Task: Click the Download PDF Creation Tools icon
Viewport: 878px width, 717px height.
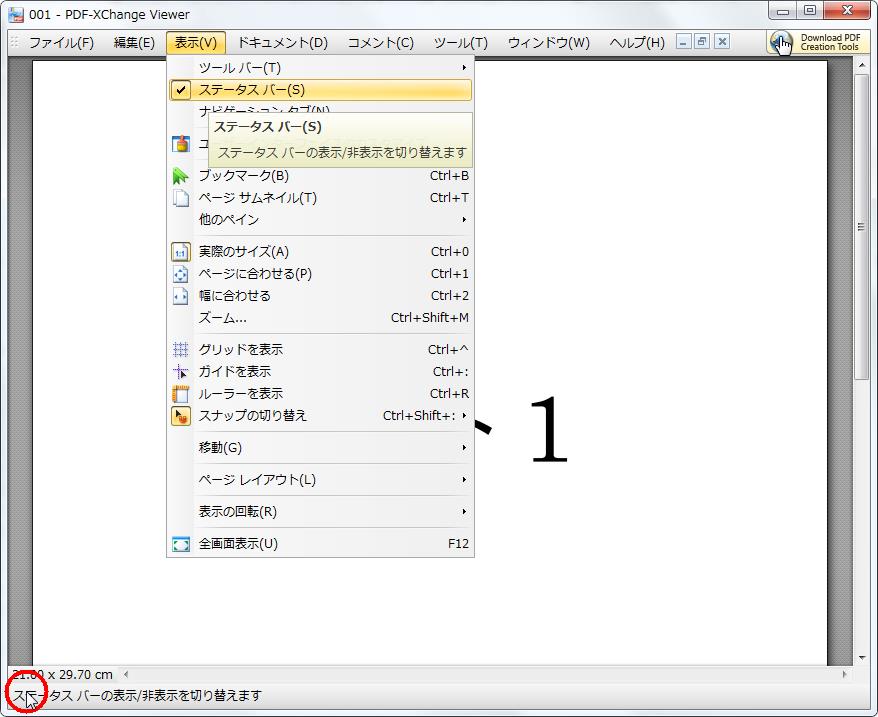Action: (x=782, y=42)
